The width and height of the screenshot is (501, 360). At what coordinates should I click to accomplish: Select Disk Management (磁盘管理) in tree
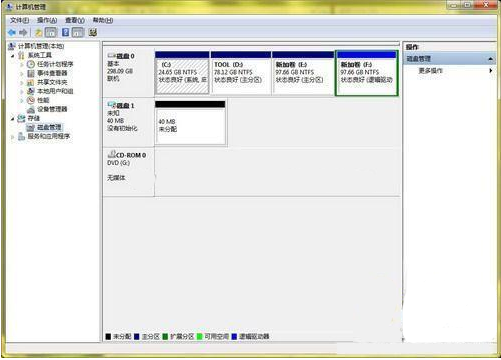(x=49, y=127)
